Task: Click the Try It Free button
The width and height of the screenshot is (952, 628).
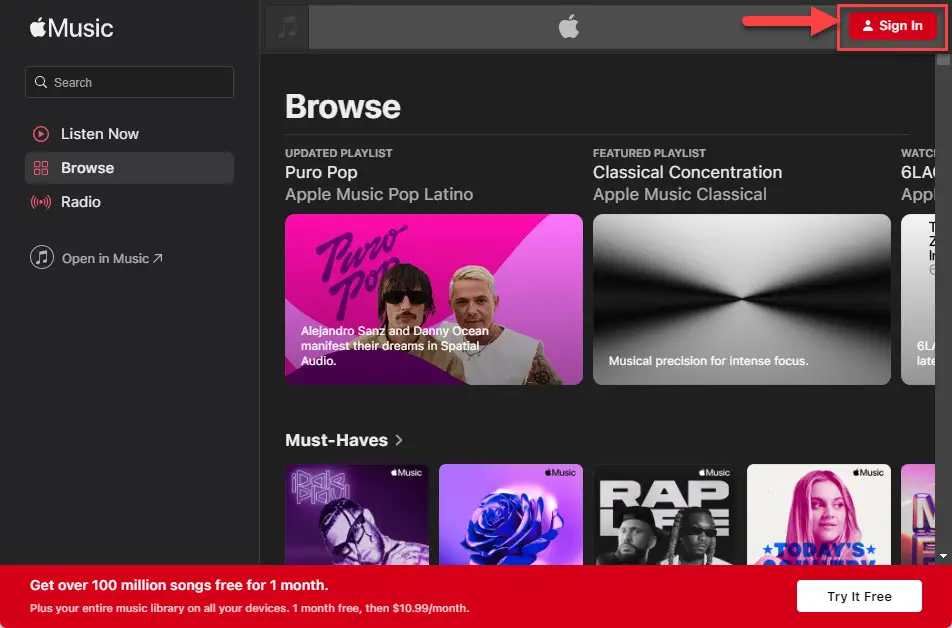Action: [x=859, y=596]
